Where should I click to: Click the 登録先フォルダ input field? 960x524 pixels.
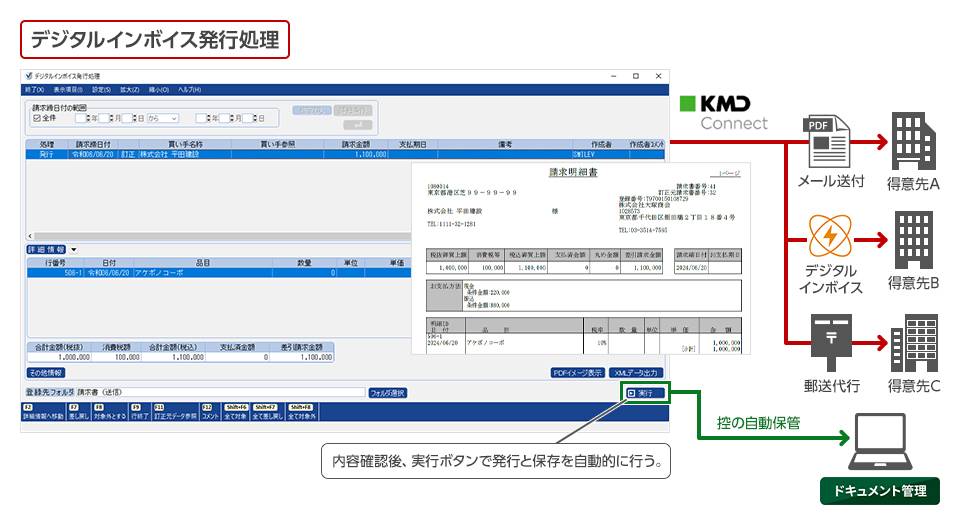pos(220,393)
